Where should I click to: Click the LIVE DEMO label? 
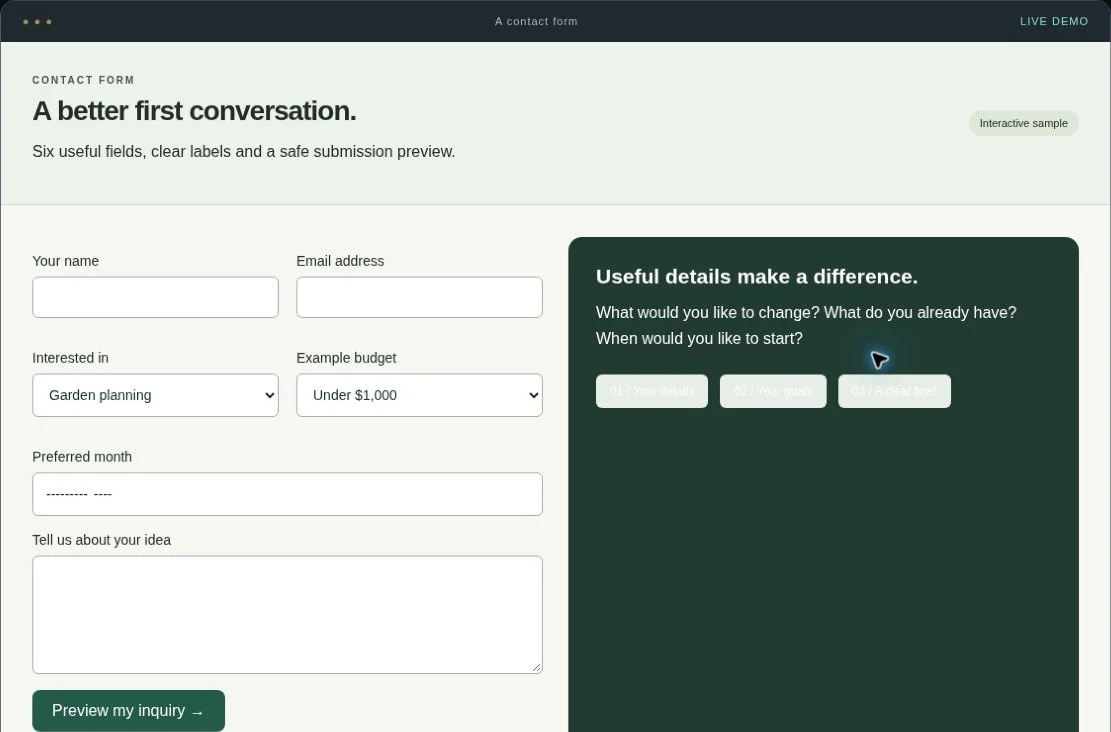pyautogui.click(x=1054, y=21)
